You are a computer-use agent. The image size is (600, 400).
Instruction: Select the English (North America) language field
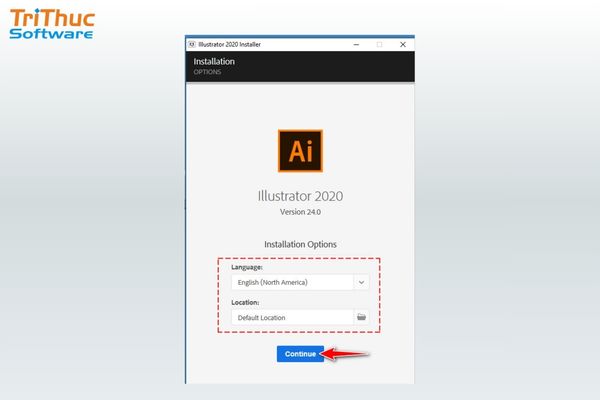coord(292,282)
